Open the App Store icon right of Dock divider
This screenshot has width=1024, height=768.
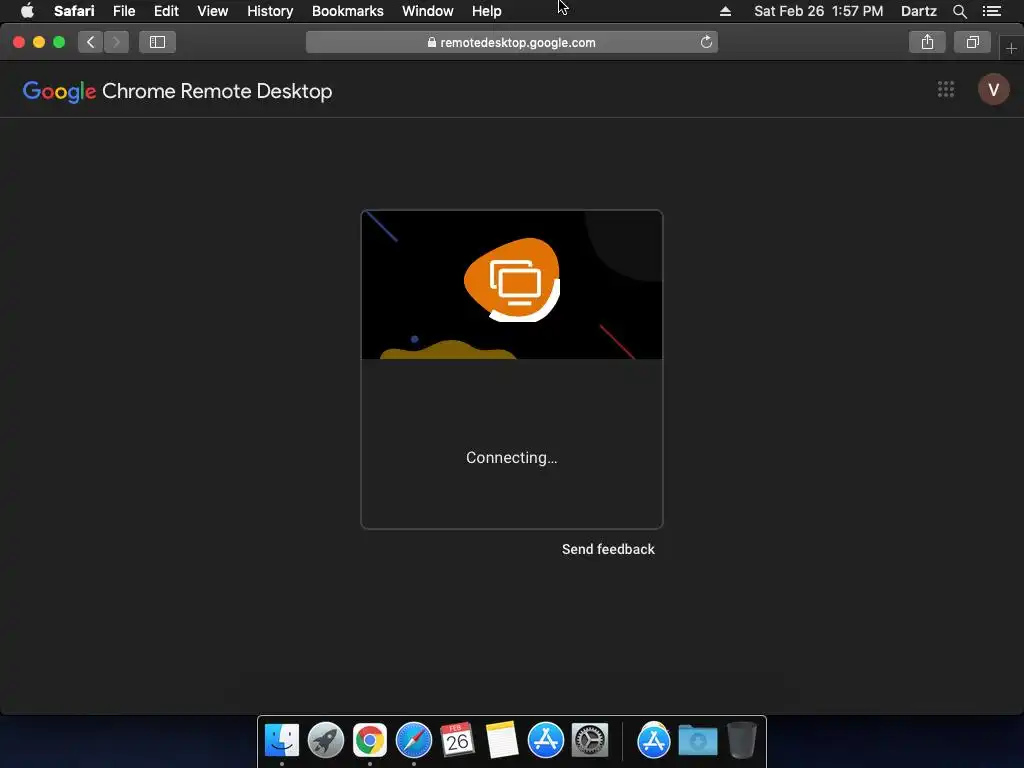[x=654, y=741]
